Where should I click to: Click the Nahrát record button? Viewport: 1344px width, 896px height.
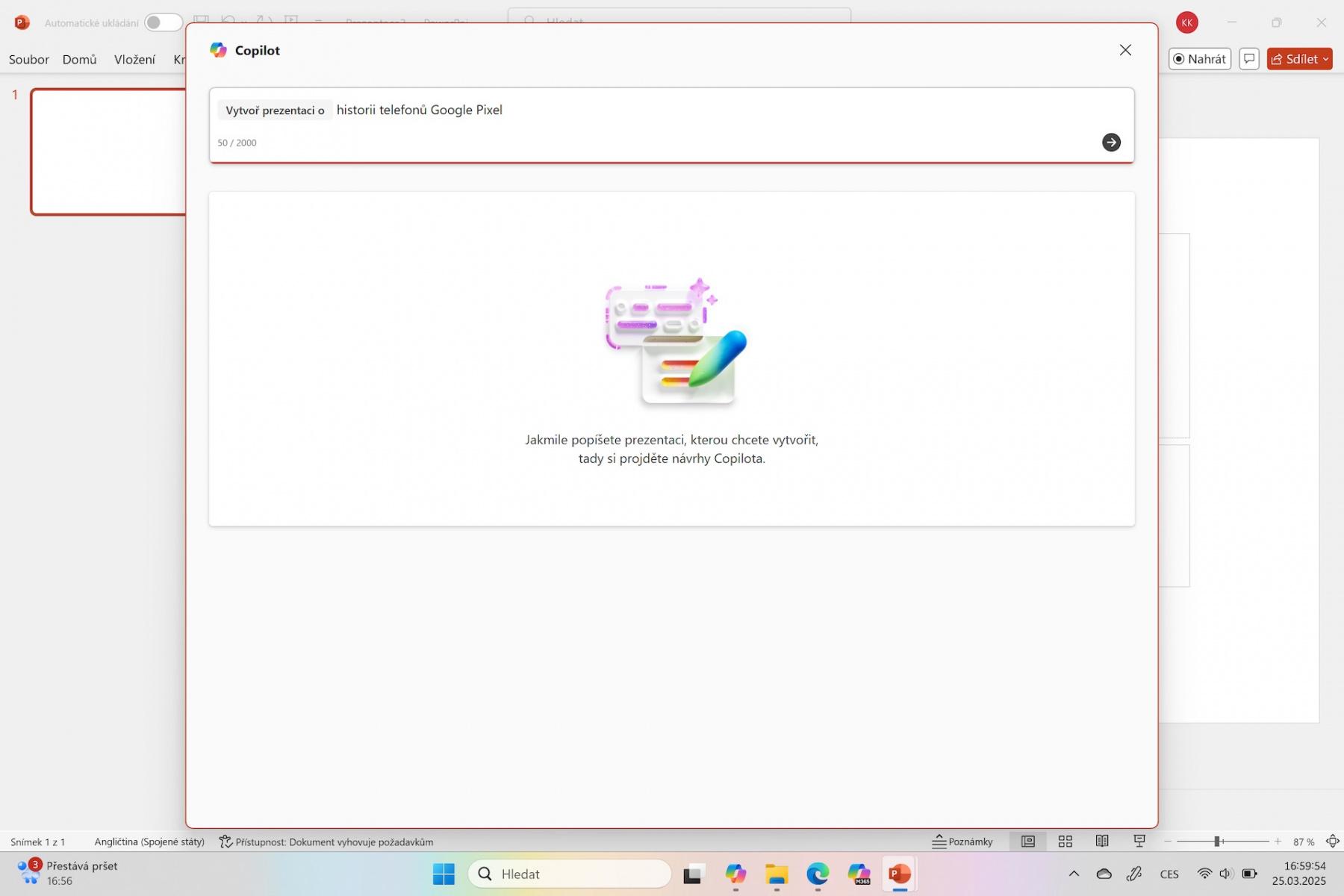[1200, 59]
